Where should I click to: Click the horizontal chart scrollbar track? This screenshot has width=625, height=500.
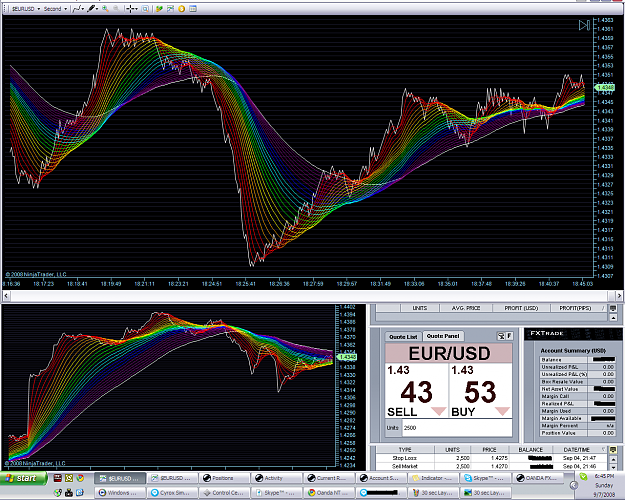(309, 296)
